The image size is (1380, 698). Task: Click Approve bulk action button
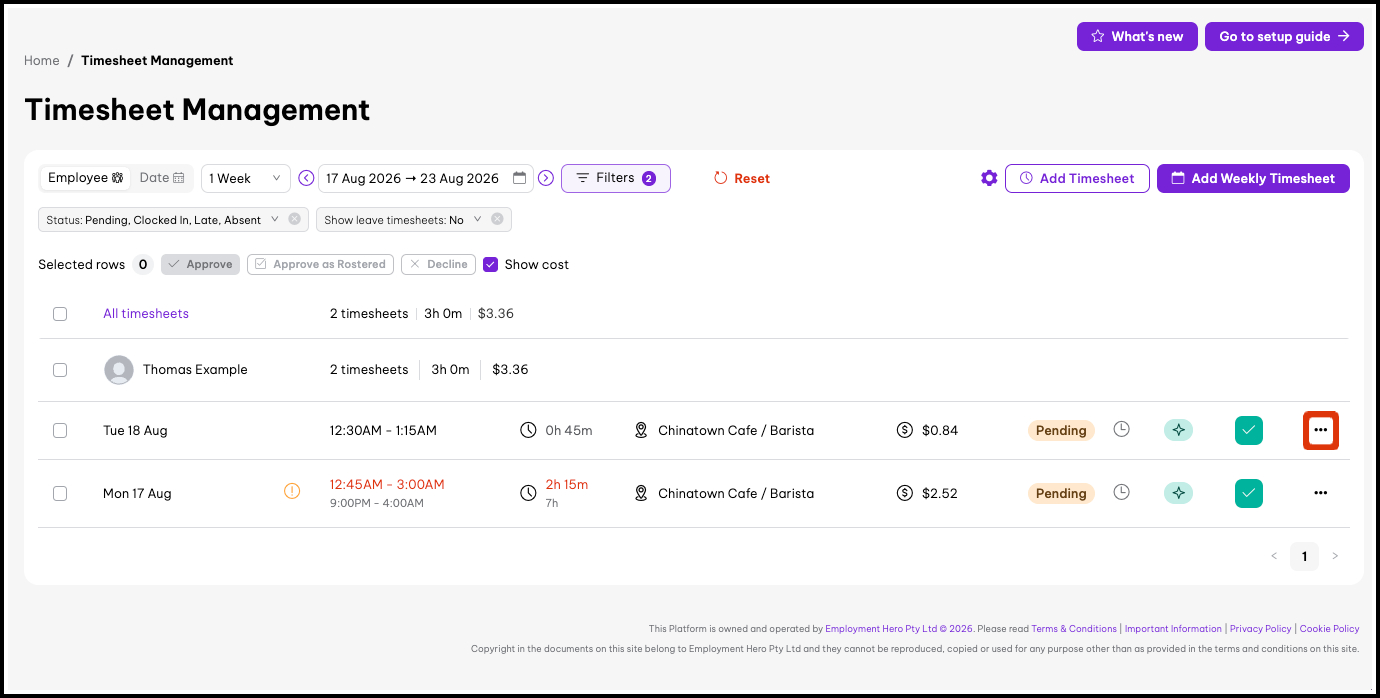point(200,264)
